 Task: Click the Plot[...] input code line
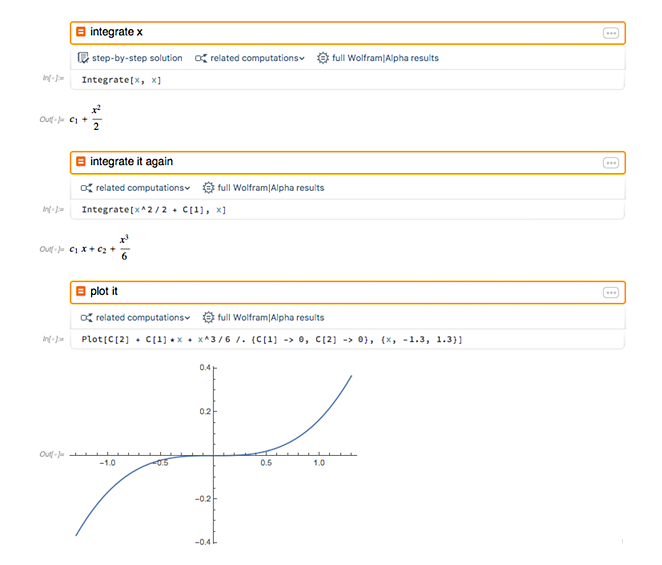pyautogui.click(x=272, y=340)
